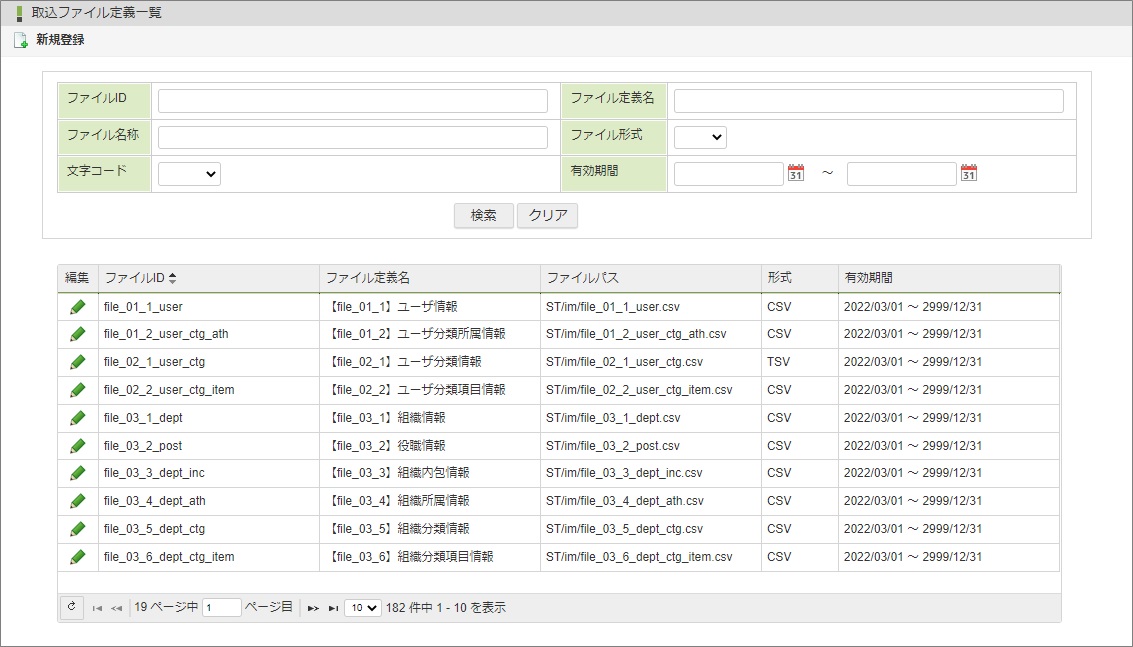Click the ファイル定義名 column header
Image resolution: width=1133 pixels, height=647 pixels.
(368, 278)
